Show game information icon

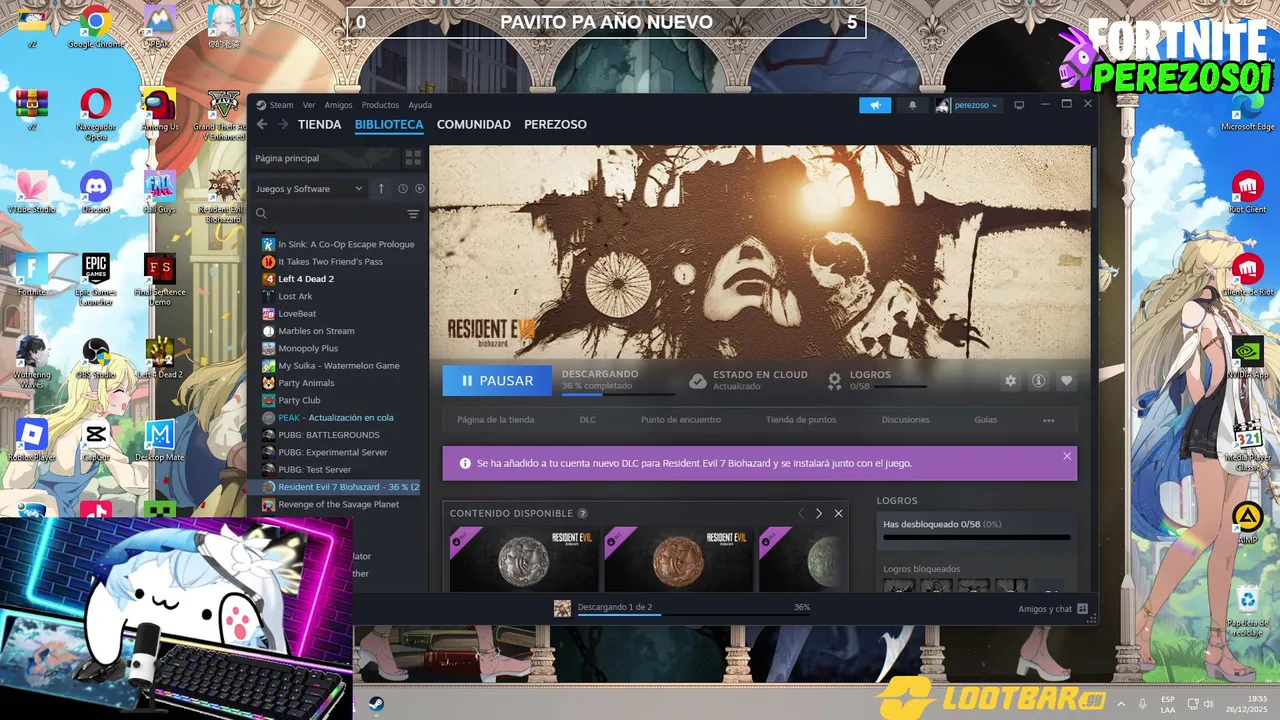click(1038, 381)
